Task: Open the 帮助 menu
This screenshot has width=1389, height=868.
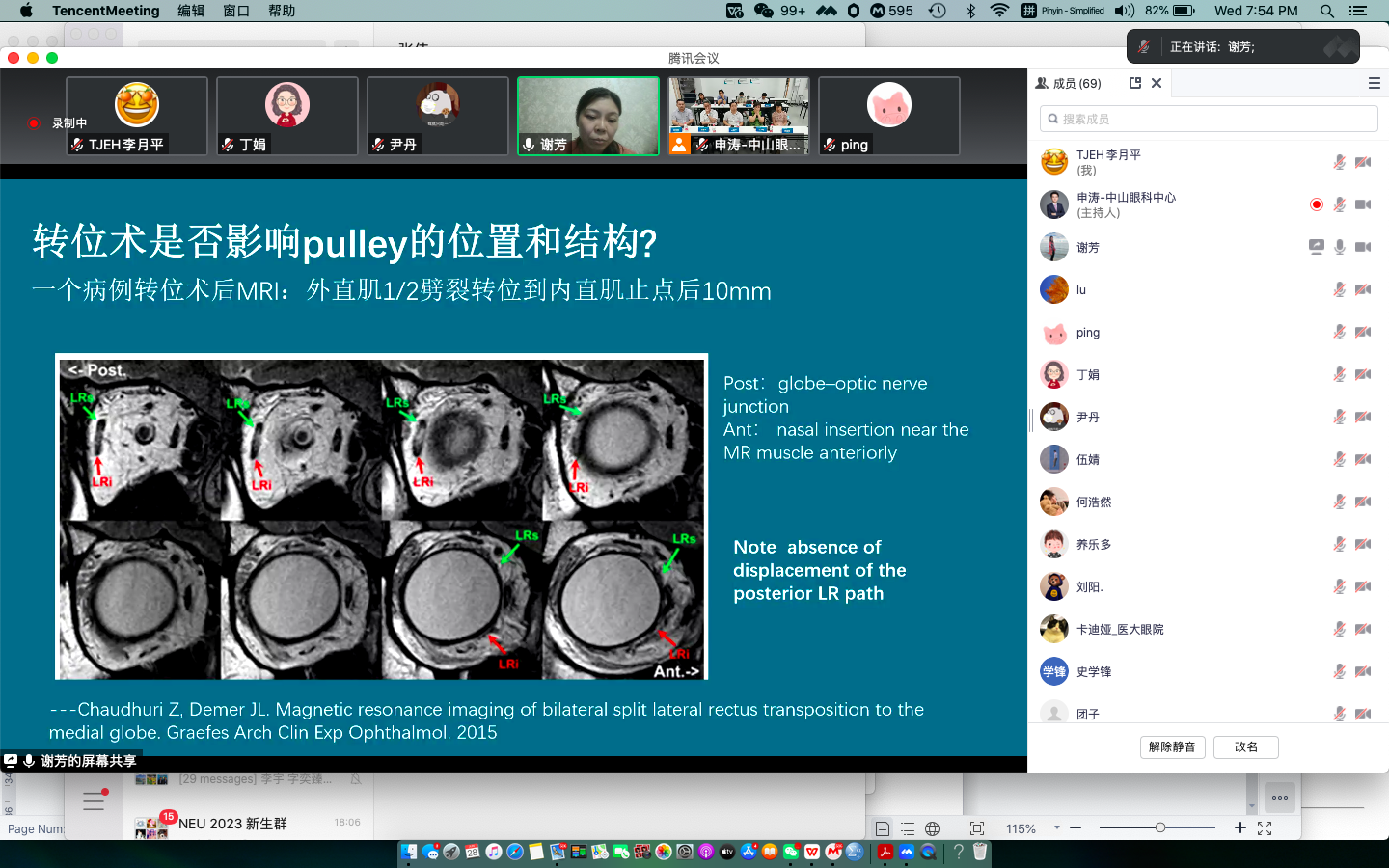Action: pyautogui.click(x=282, y=11)
